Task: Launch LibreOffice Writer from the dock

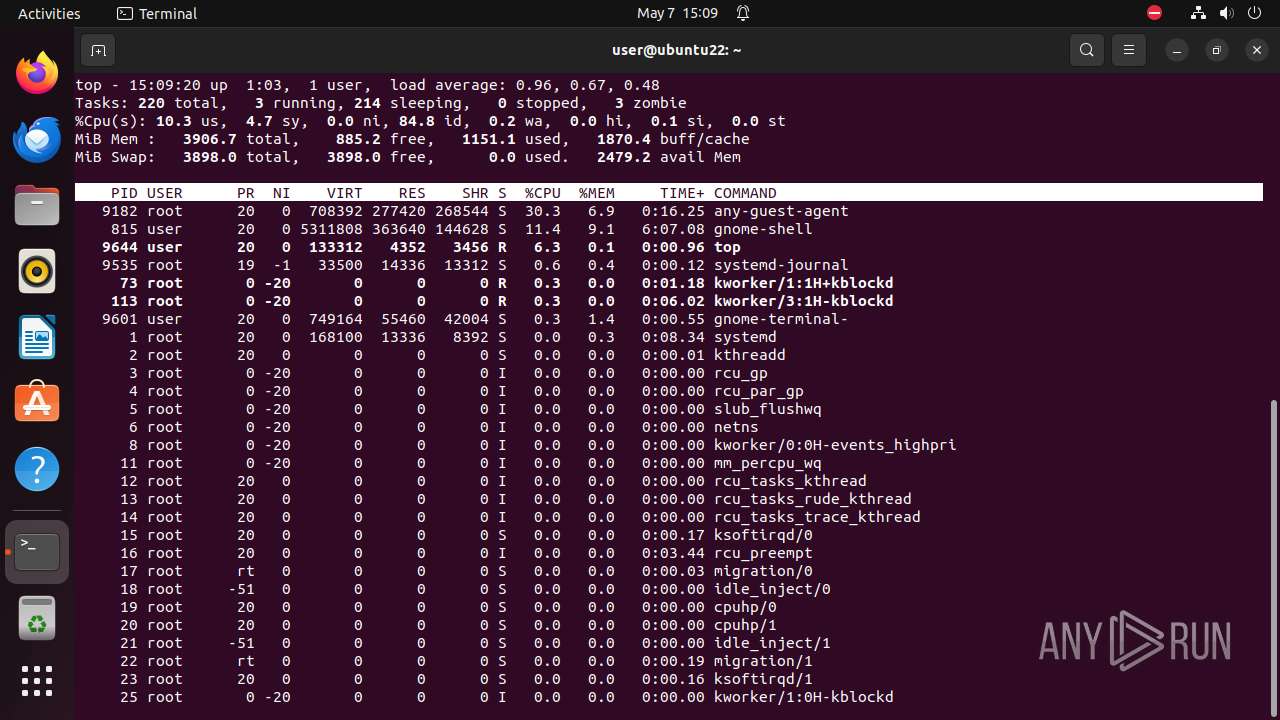Action: pos(37,337)
